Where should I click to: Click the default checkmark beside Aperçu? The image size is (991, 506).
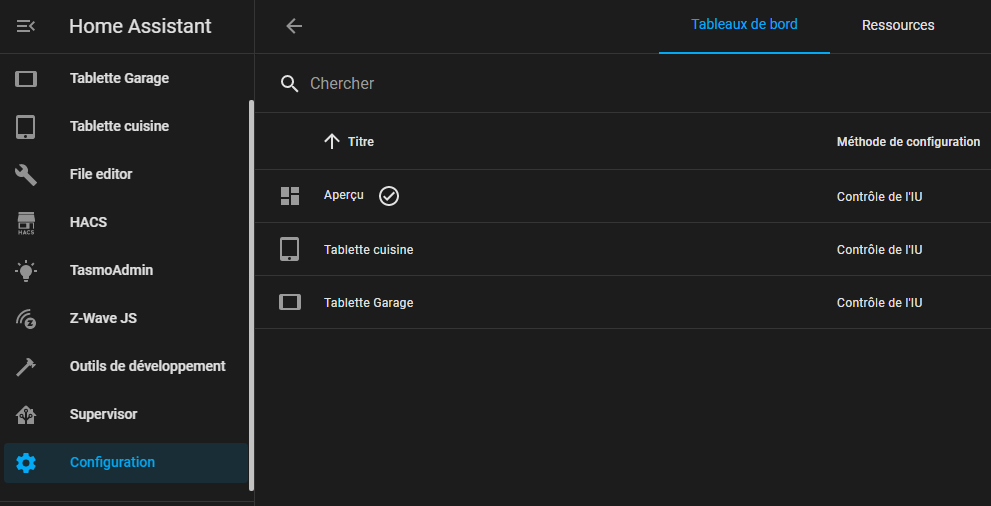point(389,197)
